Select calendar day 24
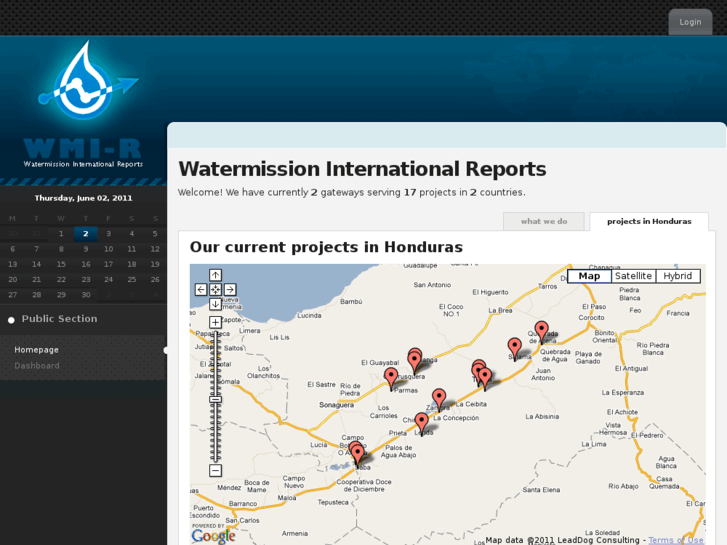 108,279
